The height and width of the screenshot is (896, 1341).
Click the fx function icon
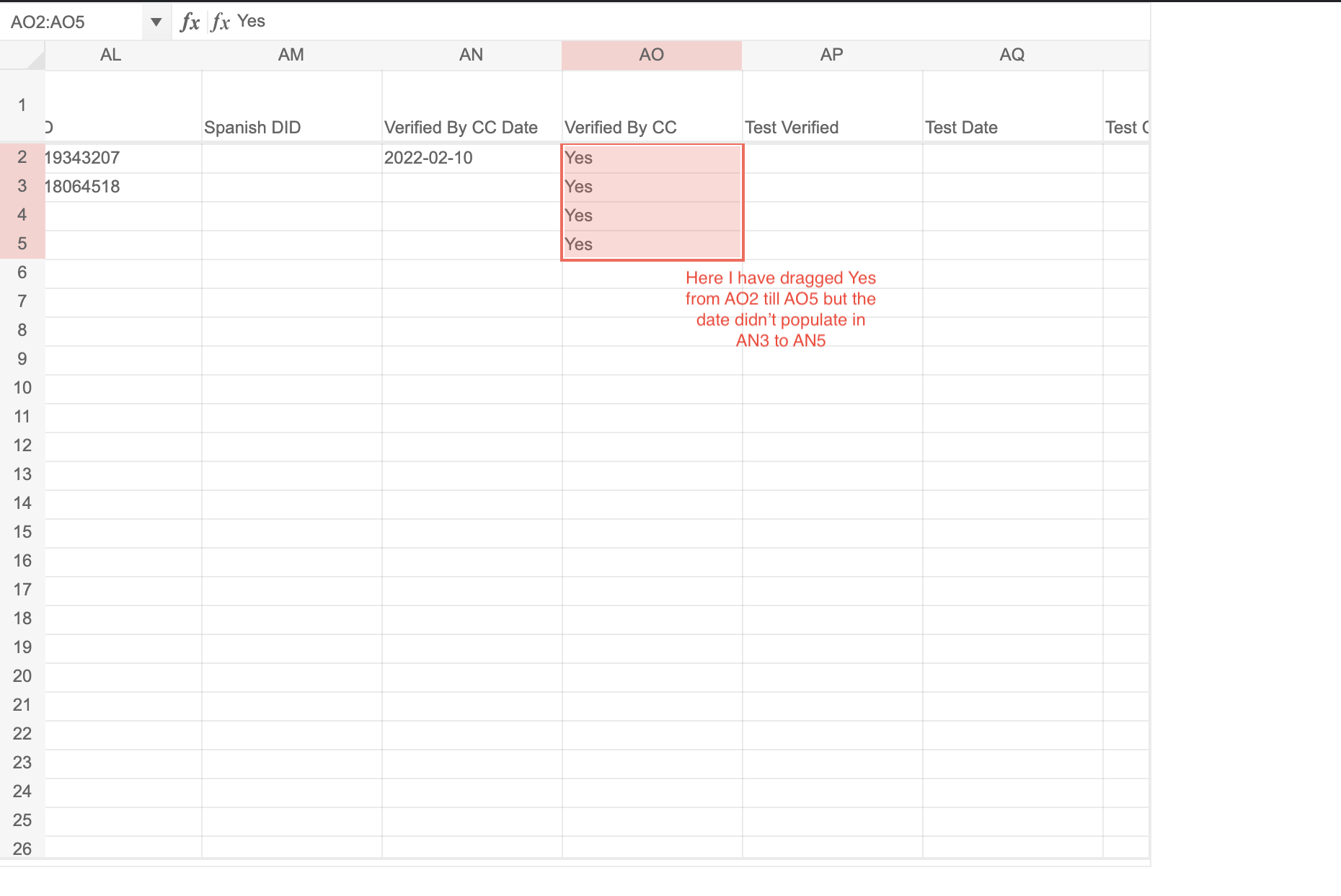tap(190, 22)
